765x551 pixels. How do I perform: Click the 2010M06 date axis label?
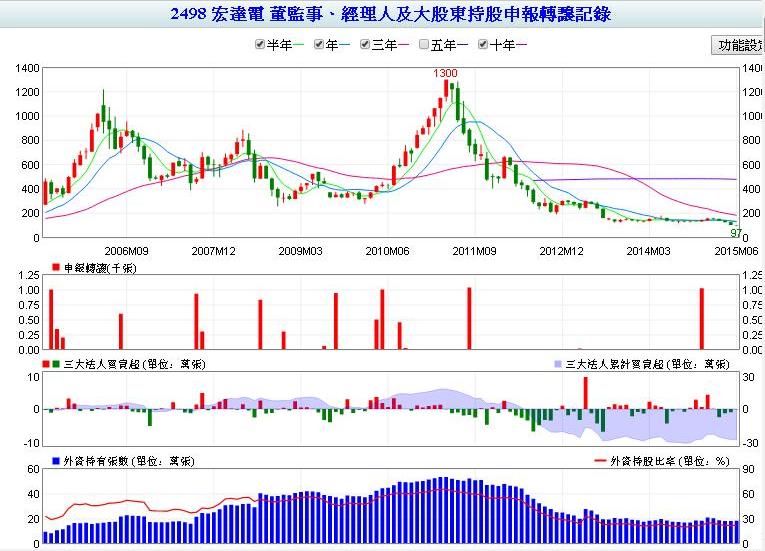point(387,251)
